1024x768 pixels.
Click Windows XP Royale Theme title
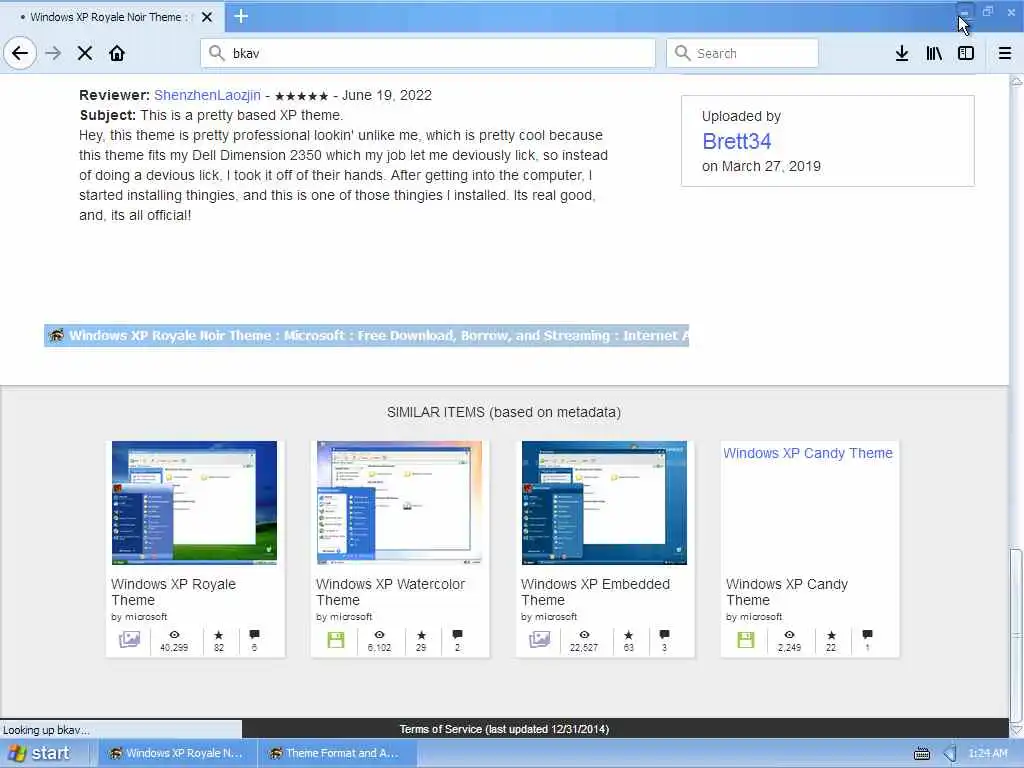pyautogui.click(x=173, y=592)
